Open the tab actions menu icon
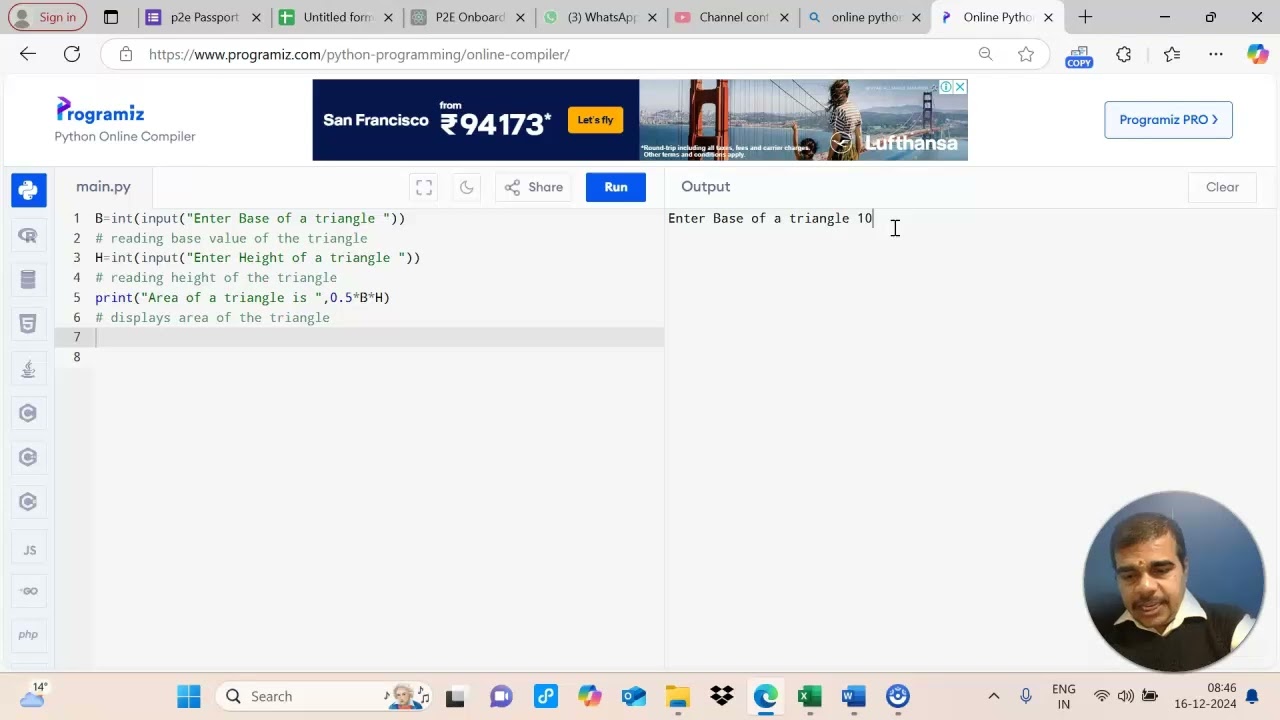1280x720 pixels. tap(111, 17)
